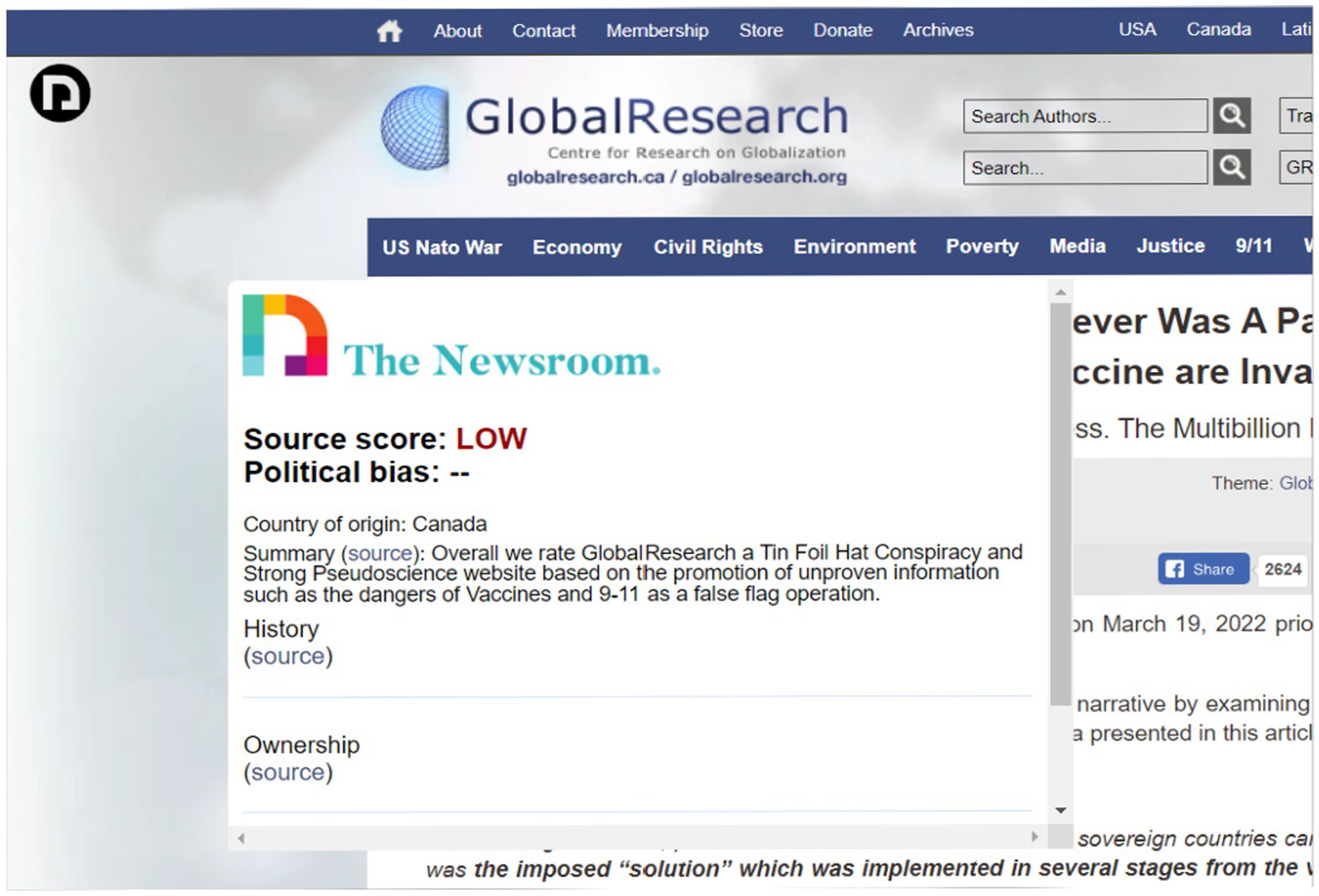Click into the Search Authors field
Image resolution: width=1319 pixels, height=896 pixels.
[x=1085, y=116]
